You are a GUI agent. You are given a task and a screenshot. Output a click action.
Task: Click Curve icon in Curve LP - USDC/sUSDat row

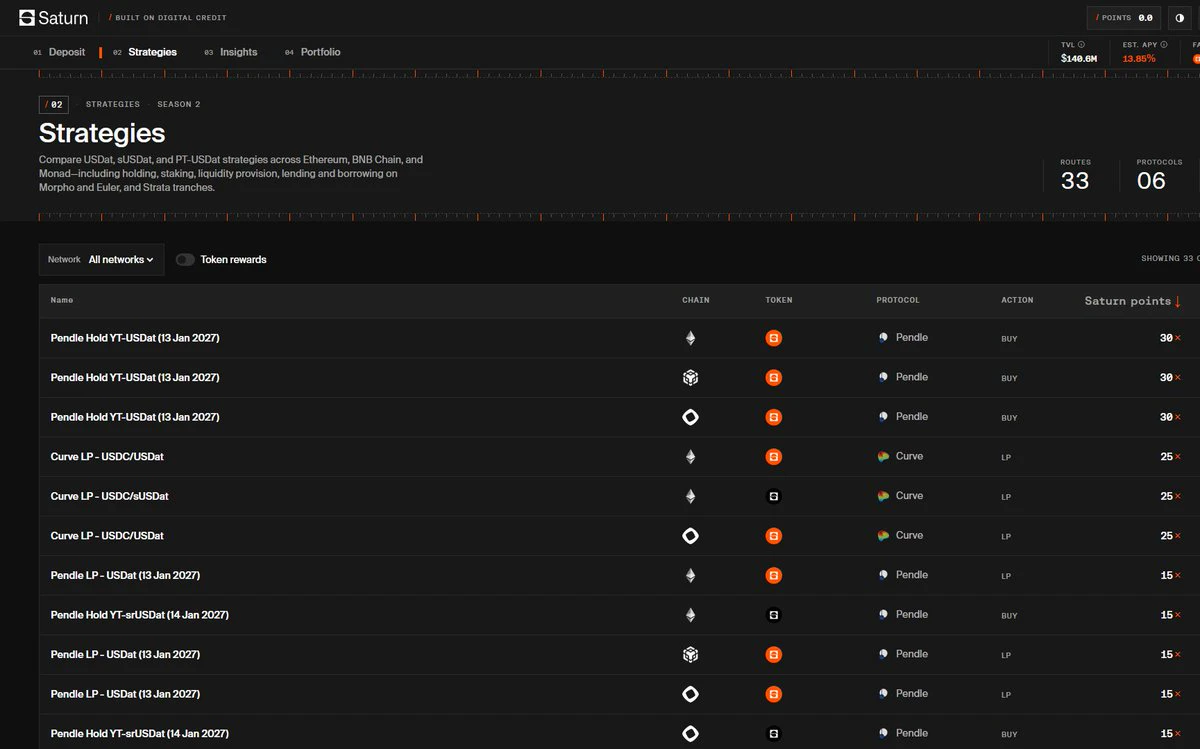[883, 496]
